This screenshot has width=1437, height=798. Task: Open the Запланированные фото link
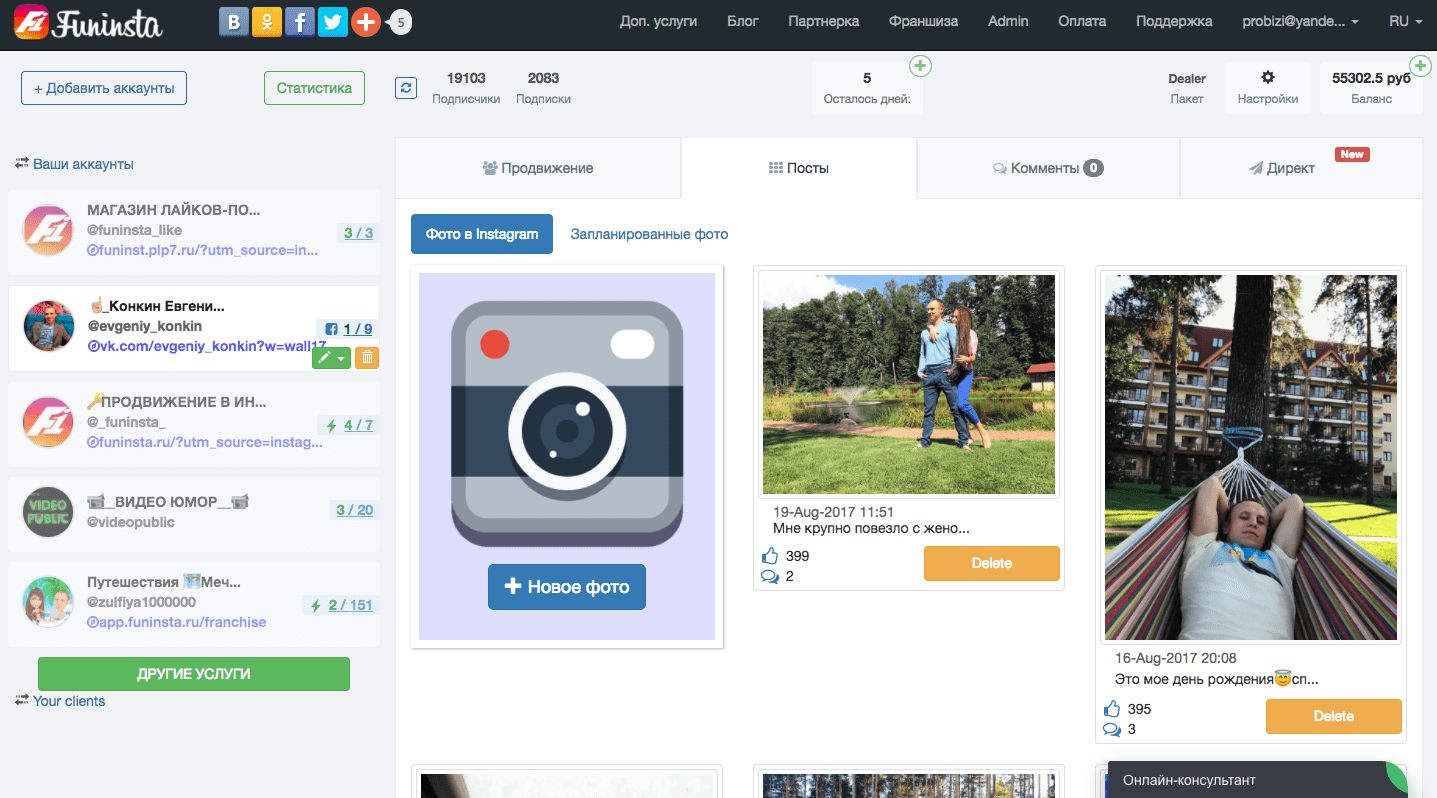tap(649, 234)
